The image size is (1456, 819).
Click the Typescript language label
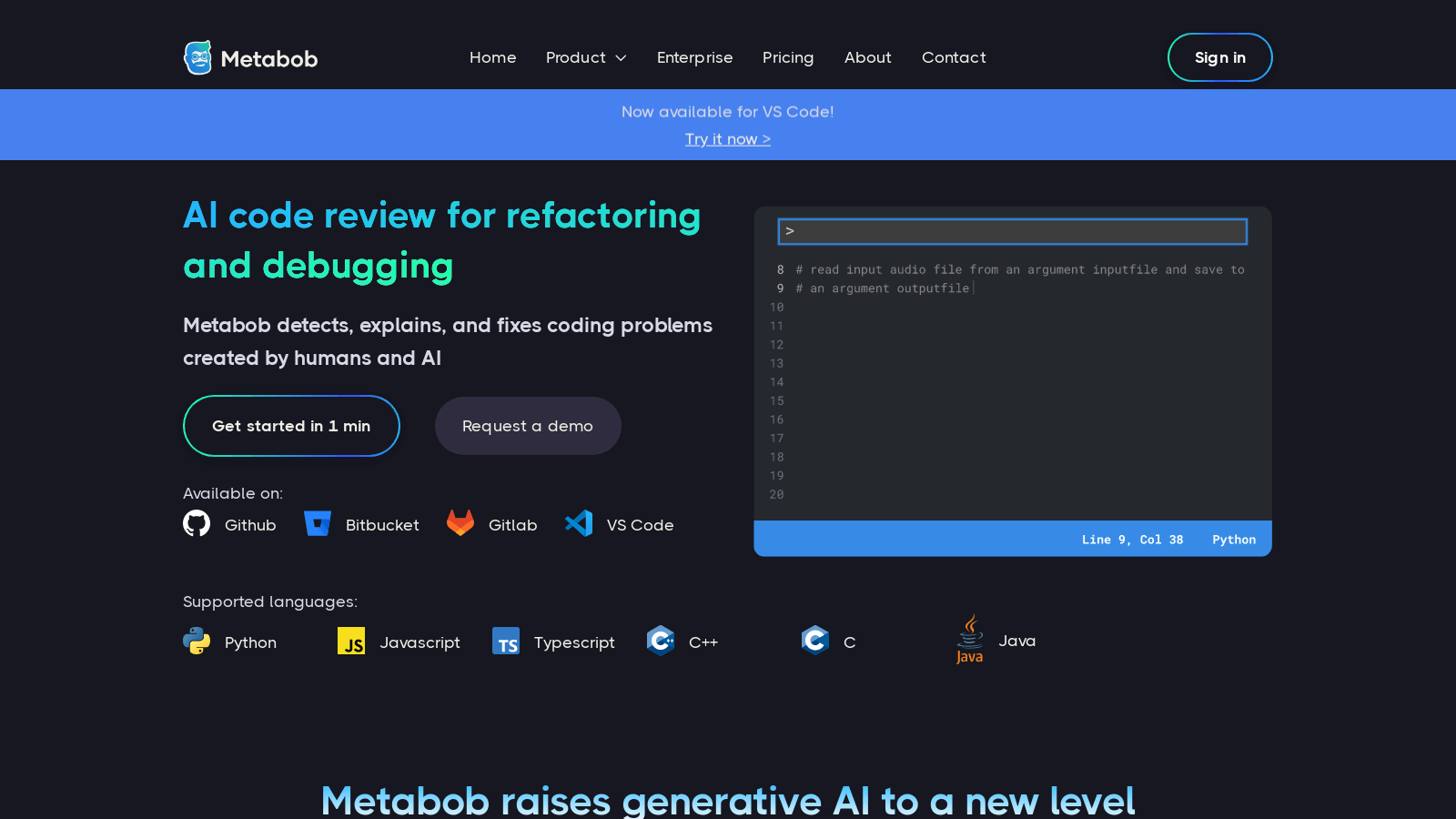pyautogui.click(x=574, y=642)
